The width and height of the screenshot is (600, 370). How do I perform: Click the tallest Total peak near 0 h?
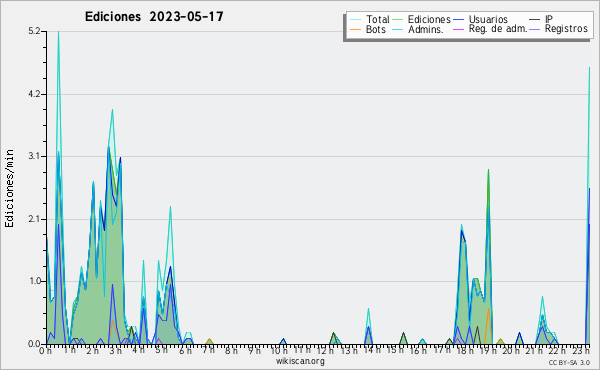[58, 32]
